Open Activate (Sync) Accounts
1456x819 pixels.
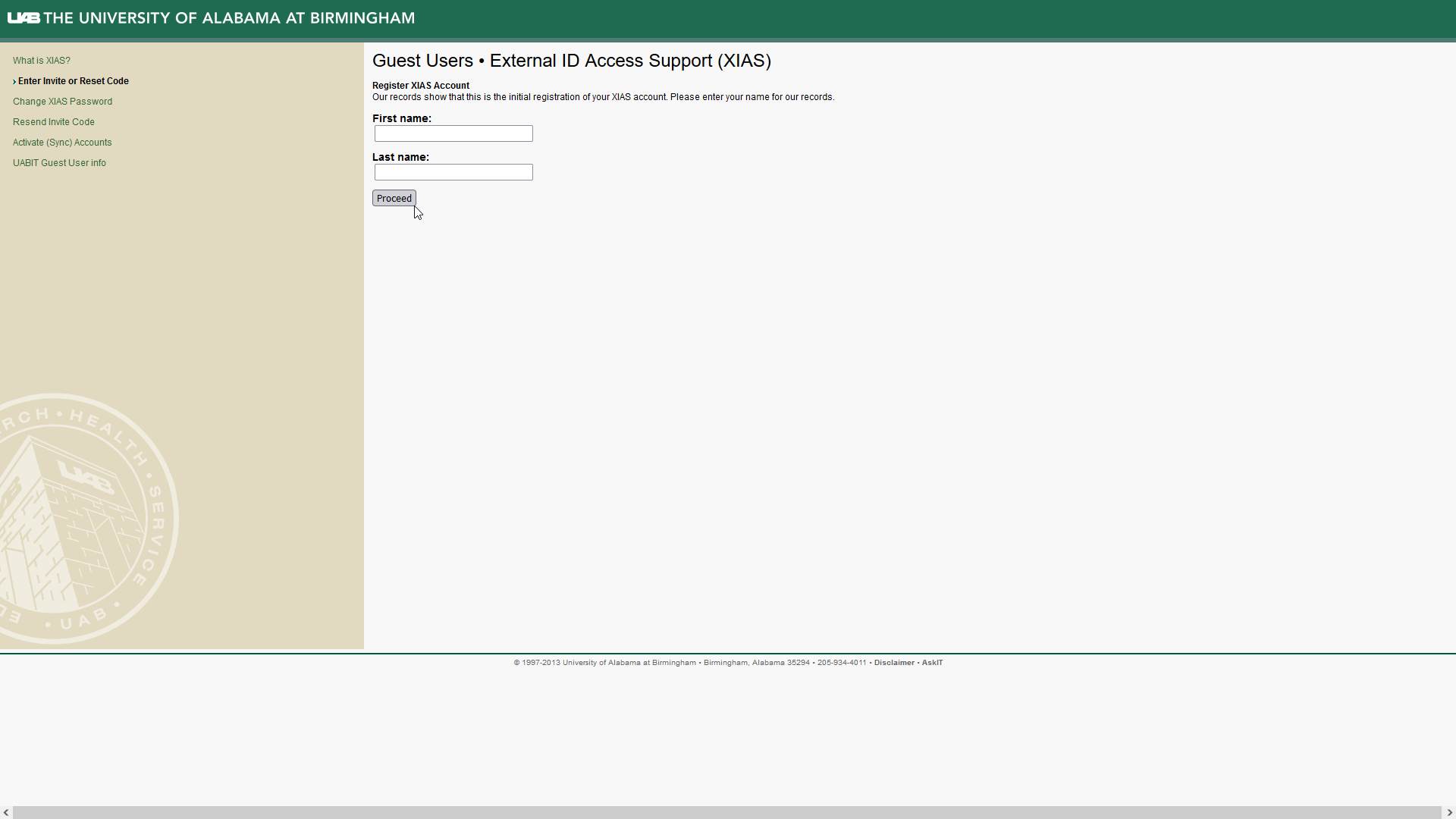(x=62, y=143)
